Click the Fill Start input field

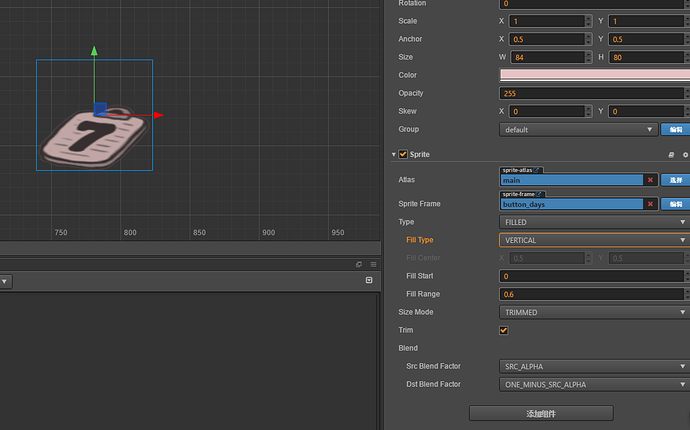pos(592,276)
